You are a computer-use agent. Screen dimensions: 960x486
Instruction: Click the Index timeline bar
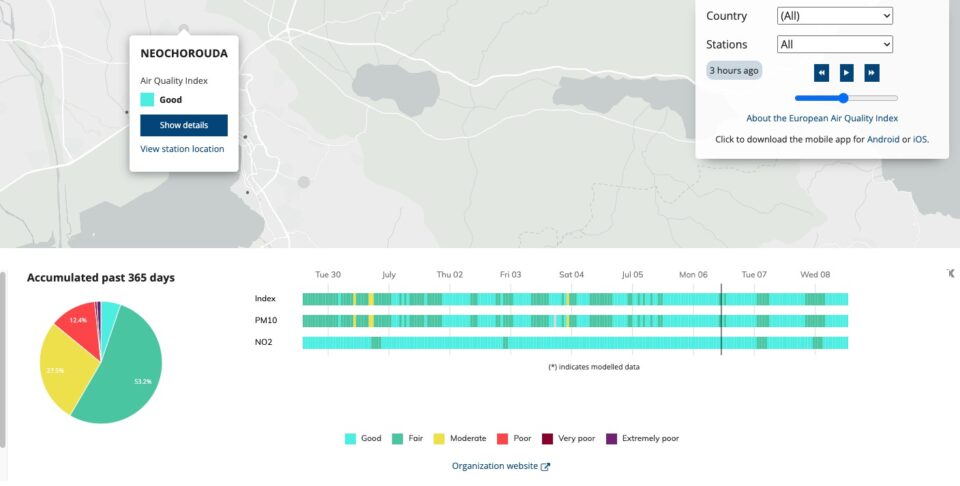click(575, 299)
